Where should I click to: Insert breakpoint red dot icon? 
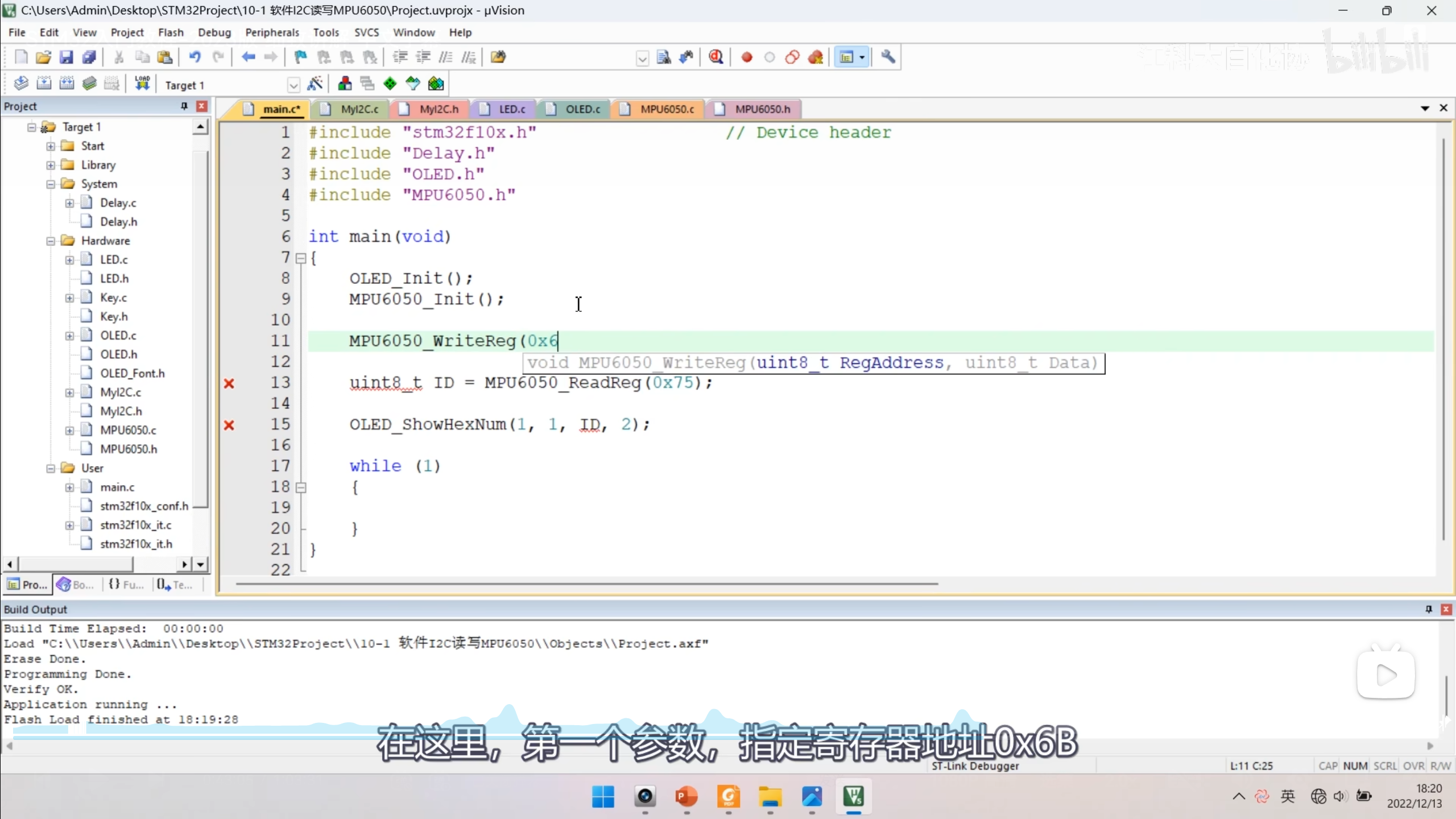[747, 57]
